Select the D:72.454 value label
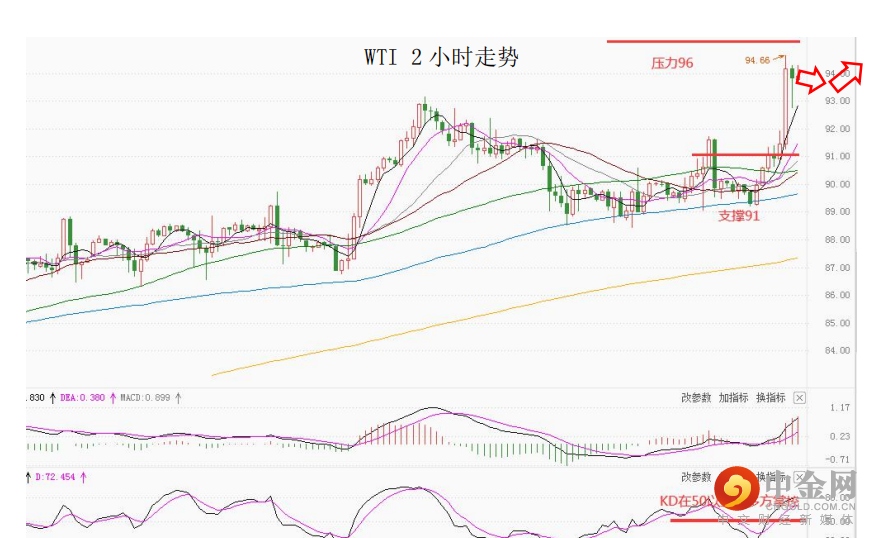This screenshot has height=538, width=871. 55,477
